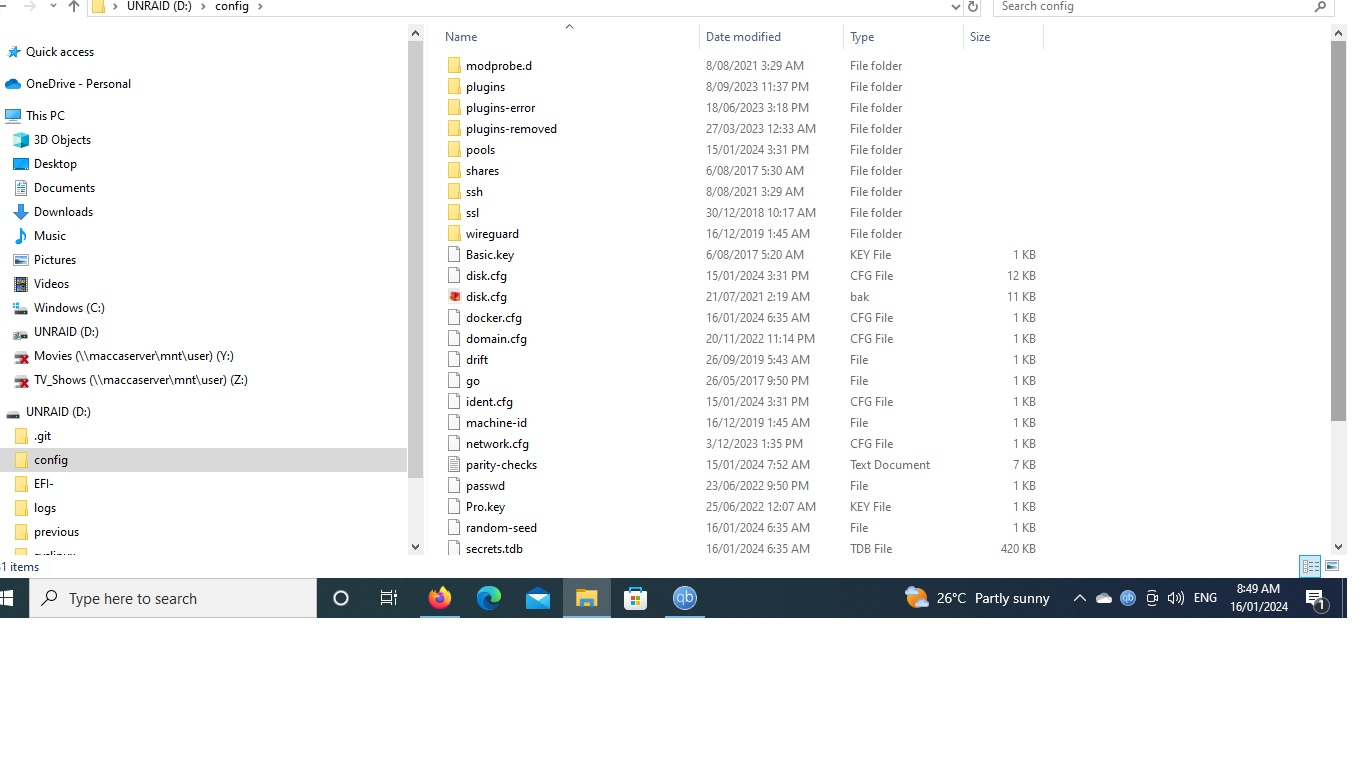Screen dimensions: 1366x768
Task: Open the Mail app from the taskbar
Action: [537, 598]
